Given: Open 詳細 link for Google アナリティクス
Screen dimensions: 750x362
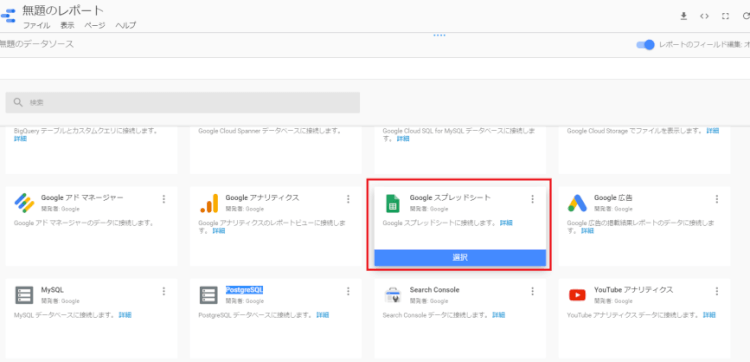Looking at the screenshot, I should [219, 231].
